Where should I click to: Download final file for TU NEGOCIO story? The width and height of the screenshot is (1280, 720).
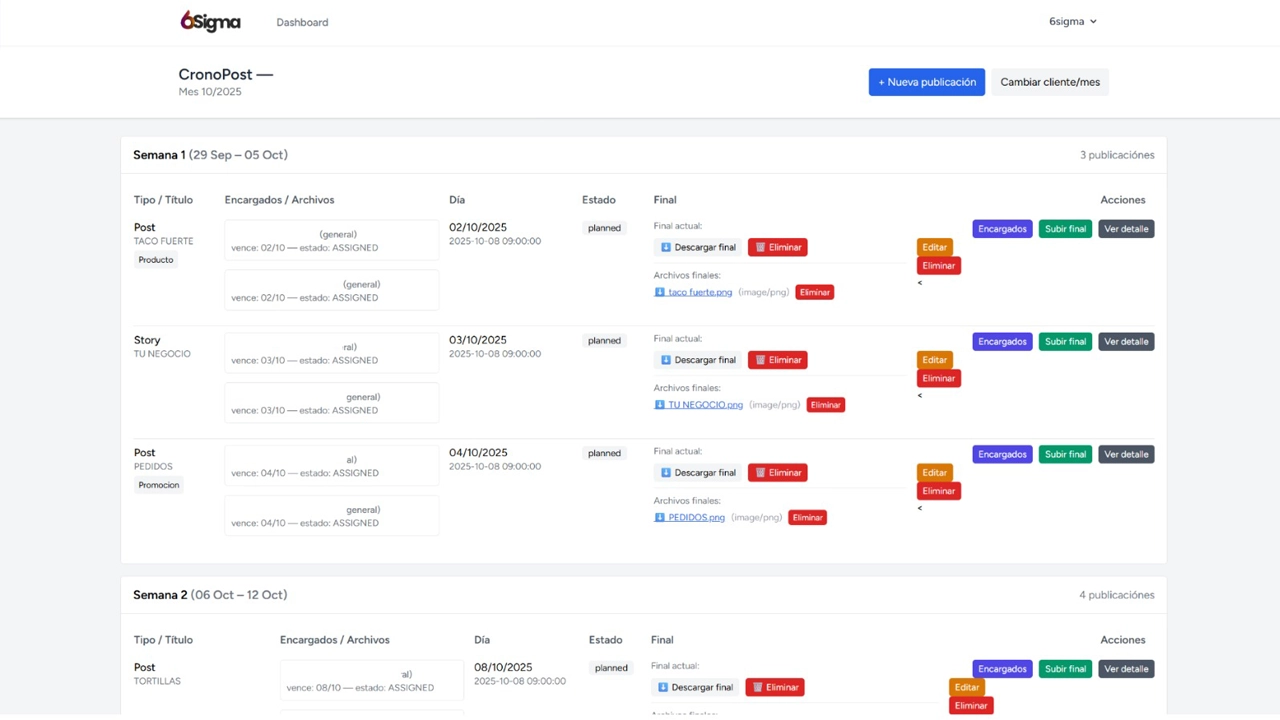click(698, 360)
